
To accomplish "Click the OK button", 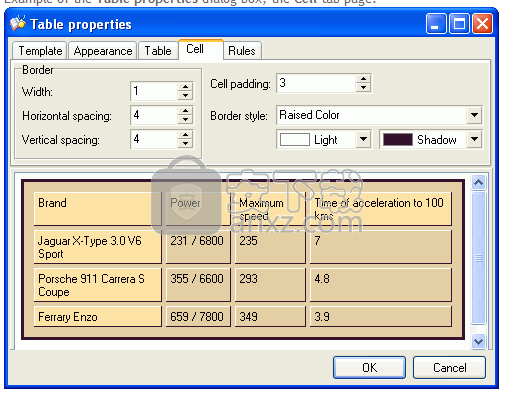I will point(369,368).
